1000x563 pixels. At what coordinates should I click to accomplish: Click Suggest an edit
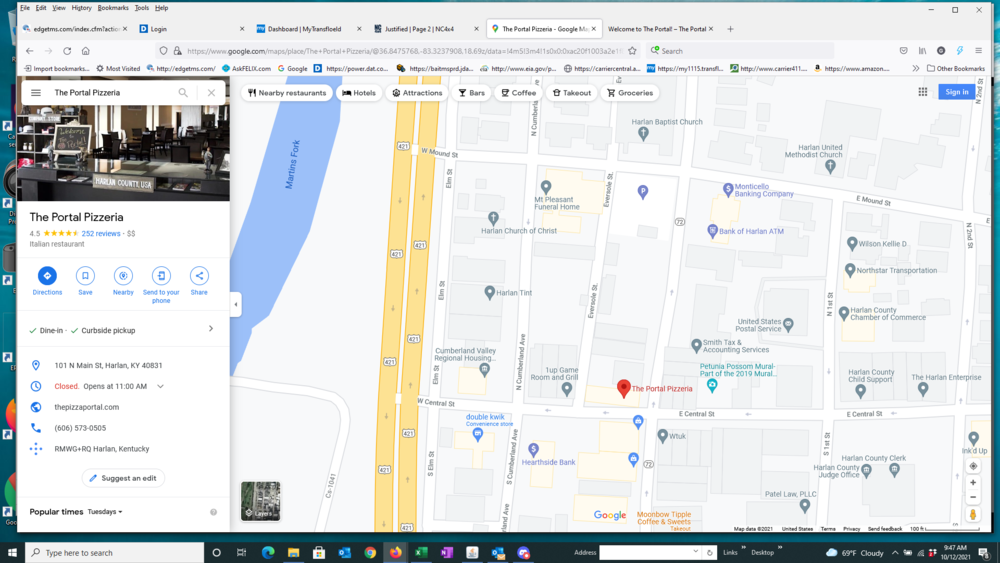123,478
